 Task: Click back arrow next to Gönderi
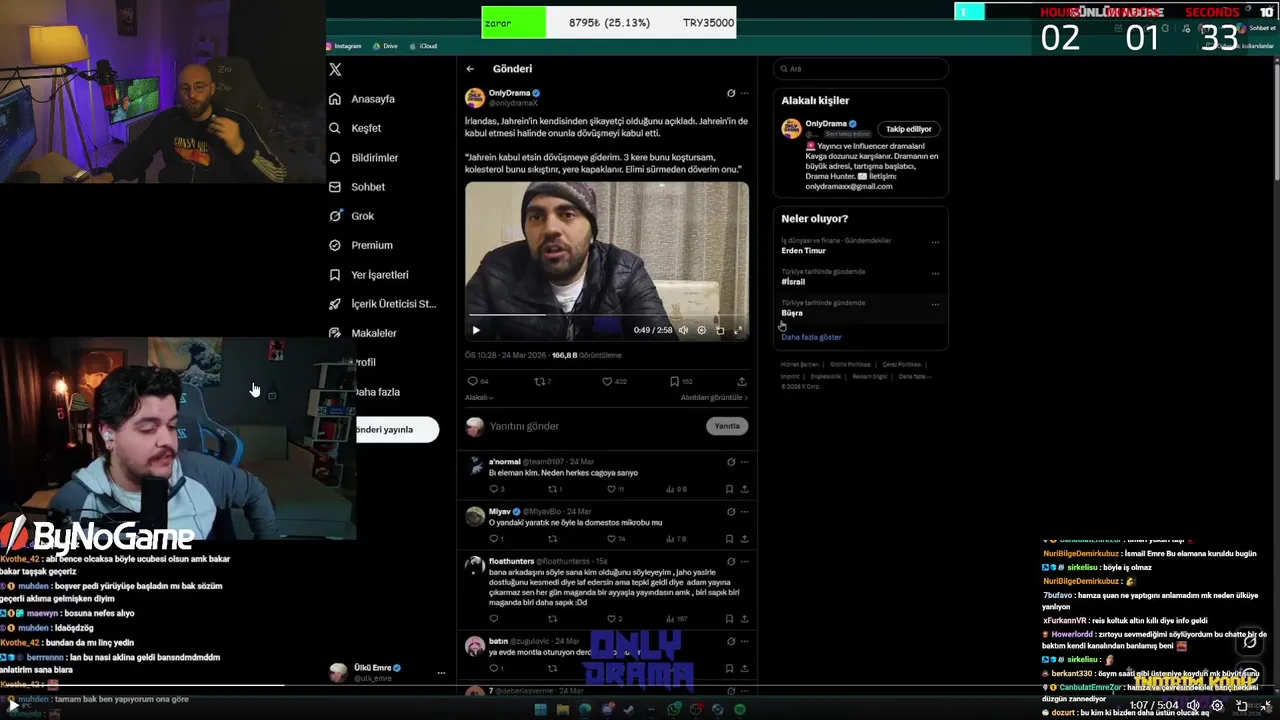click(470, 69)
